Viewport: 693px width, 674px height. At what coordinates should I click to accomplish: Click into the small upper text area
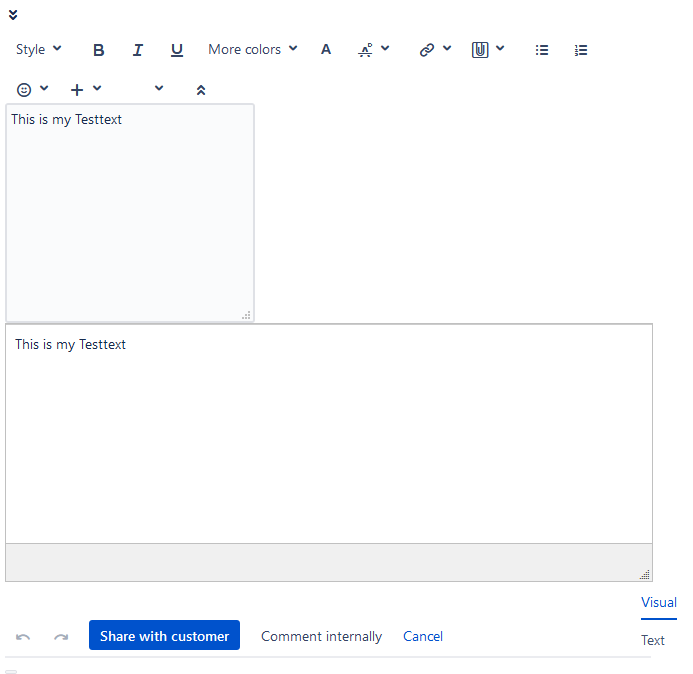pos(130,213)
